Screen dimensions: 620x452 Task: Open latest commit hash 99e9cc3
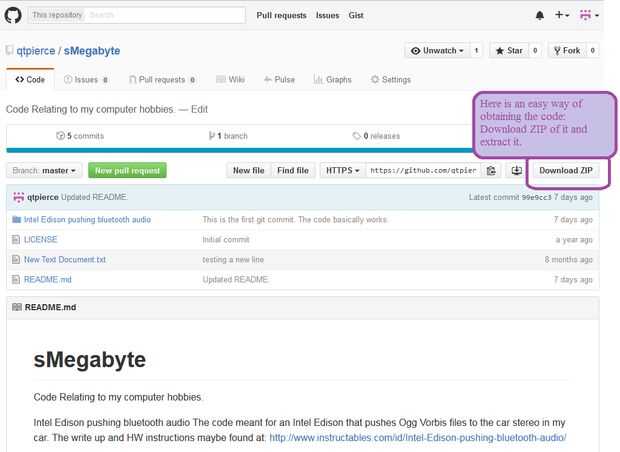(x=537, y=197)
